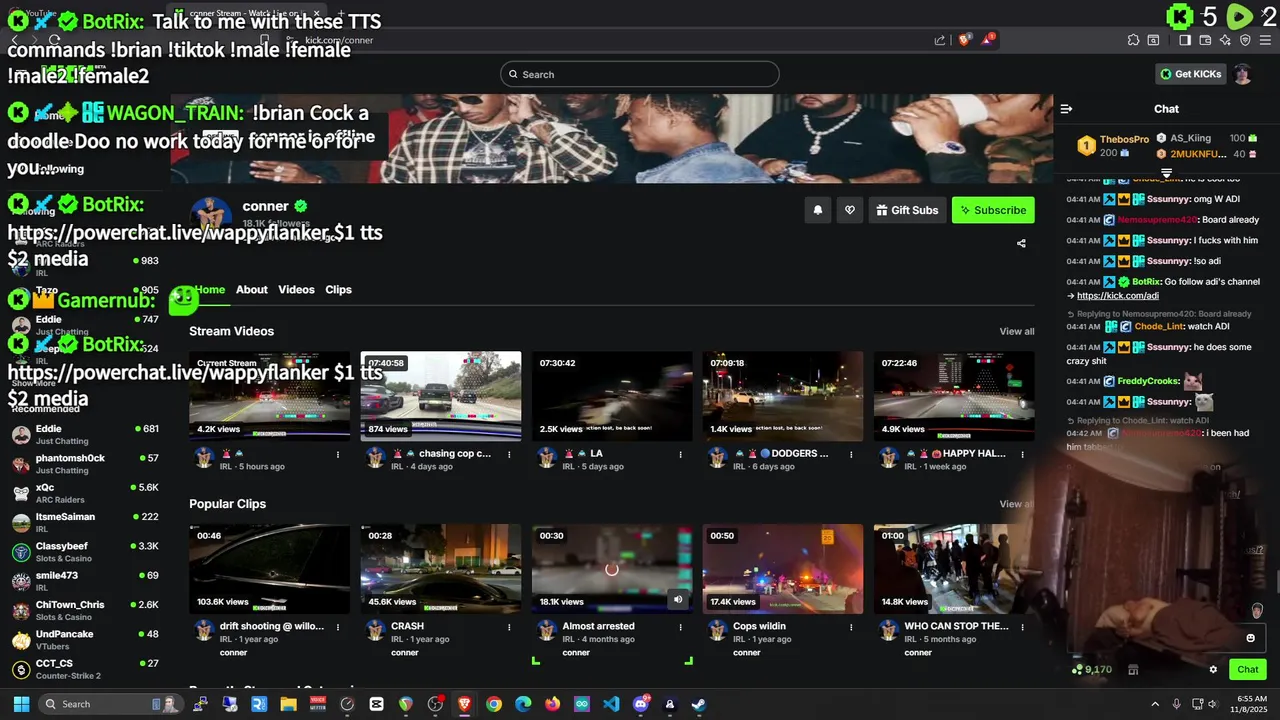The image size is (1280, 720).
Task: Play the WHO CAN STOP THE clip thumbnail
Action: 954,569
